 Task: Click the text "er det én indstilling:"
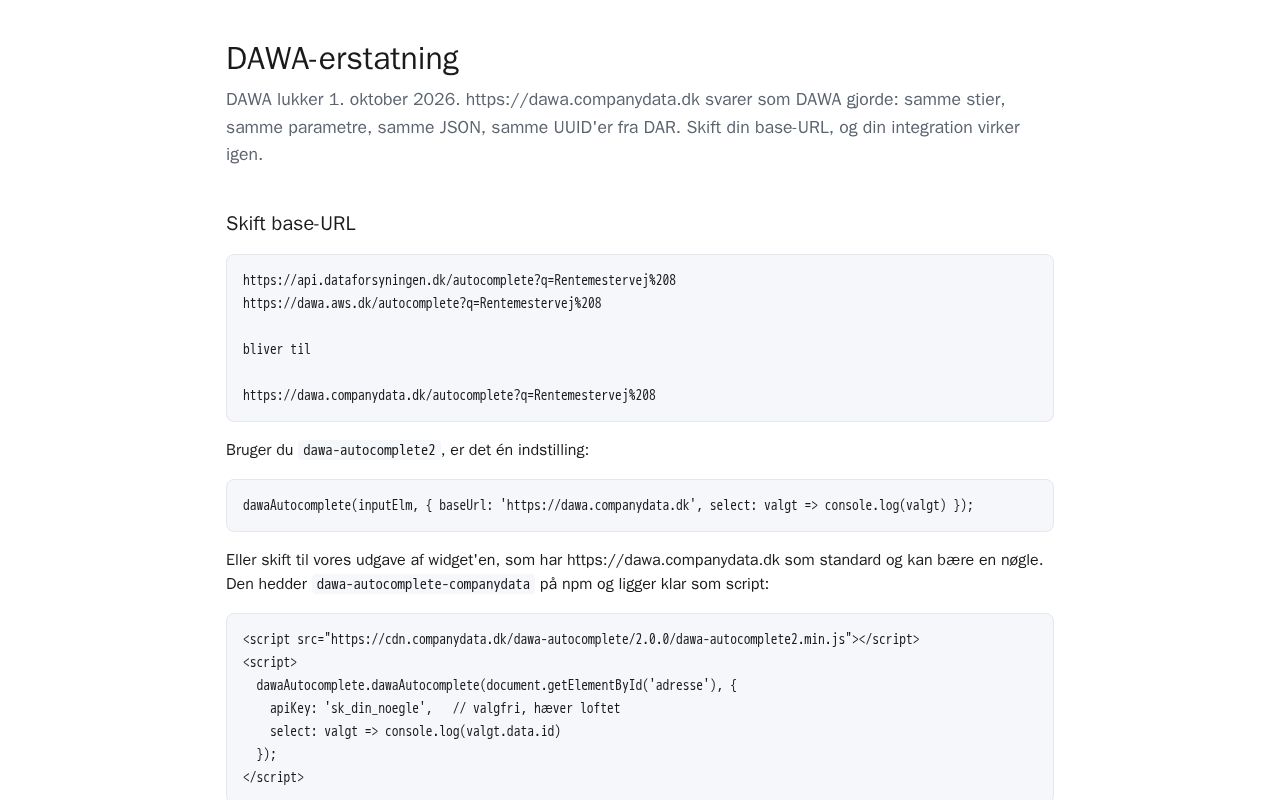(519, 450)
